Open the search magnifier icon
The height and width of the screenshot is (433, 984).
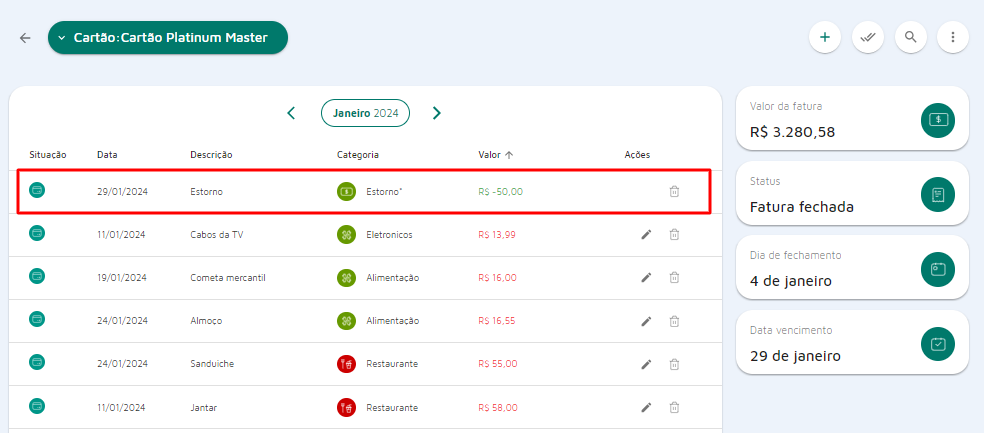point(910,38)
